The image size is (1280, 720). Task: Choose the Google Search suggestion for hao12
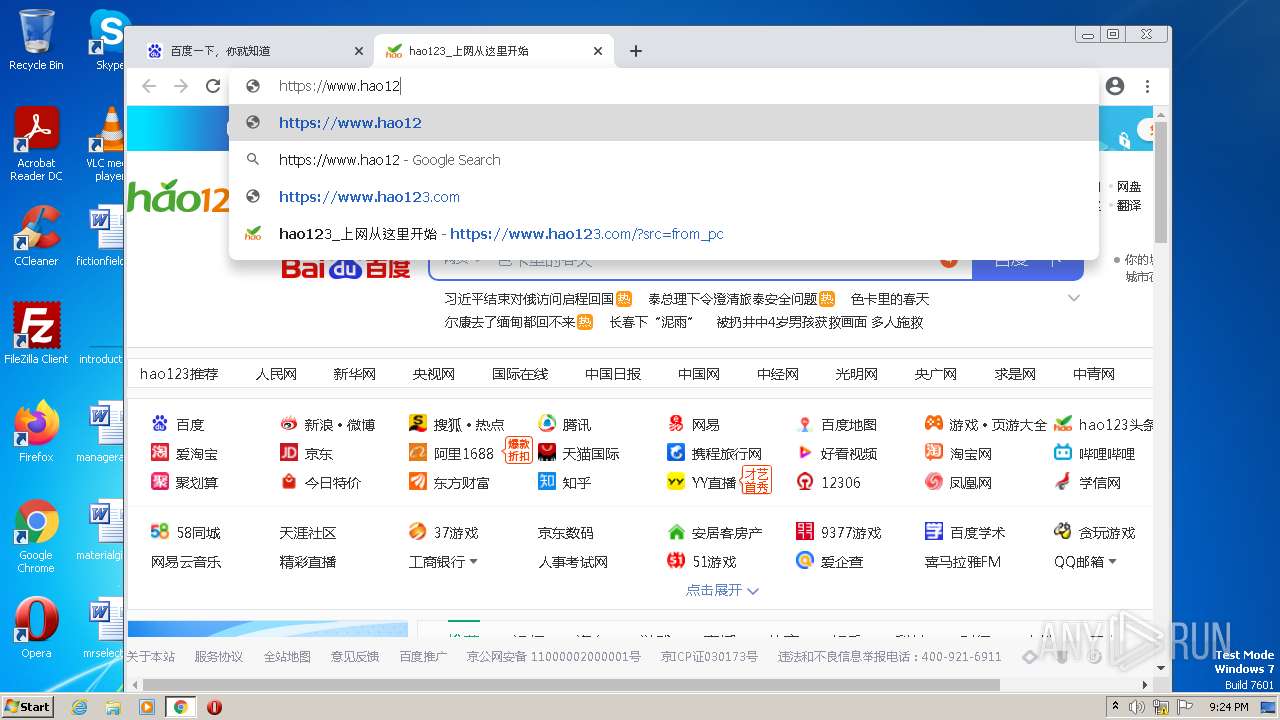pos(664,160)
